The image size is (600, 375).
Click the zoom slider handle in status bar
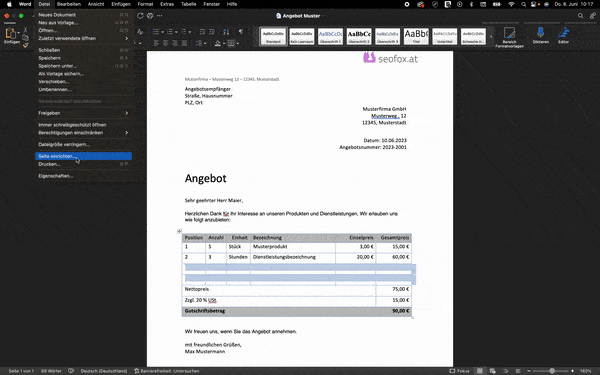(552, 371)
